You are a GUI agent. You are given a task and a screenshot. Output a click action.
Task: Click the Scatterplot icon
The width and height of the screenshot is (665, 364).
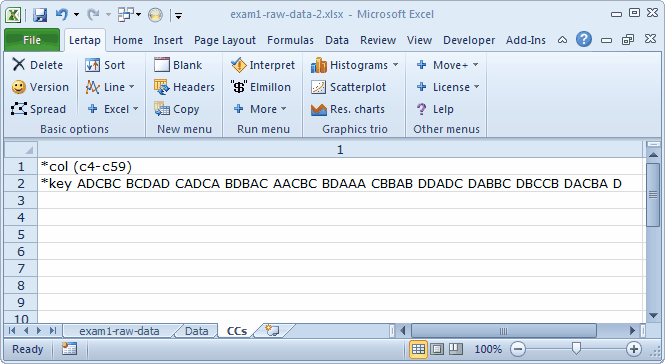319,87
